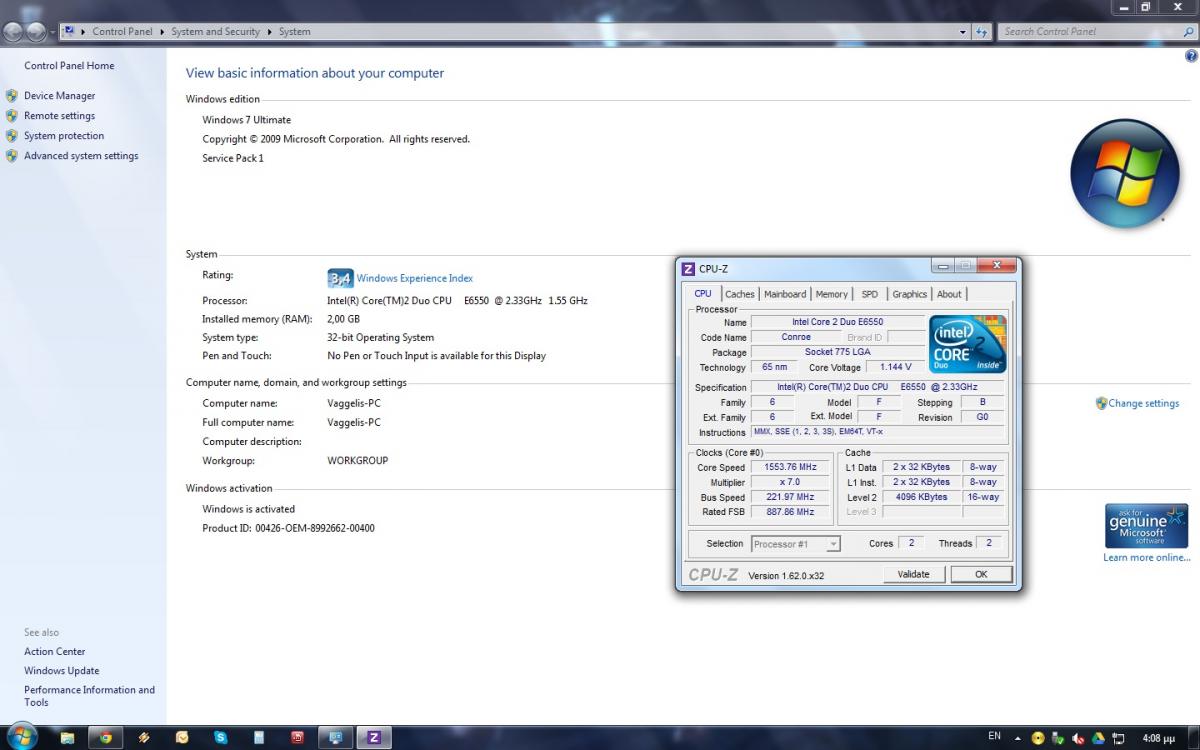This screenshot has height=750, width=1200.
Task: Open the Windows Experience Index link
Action: click(x=415, y=278)
